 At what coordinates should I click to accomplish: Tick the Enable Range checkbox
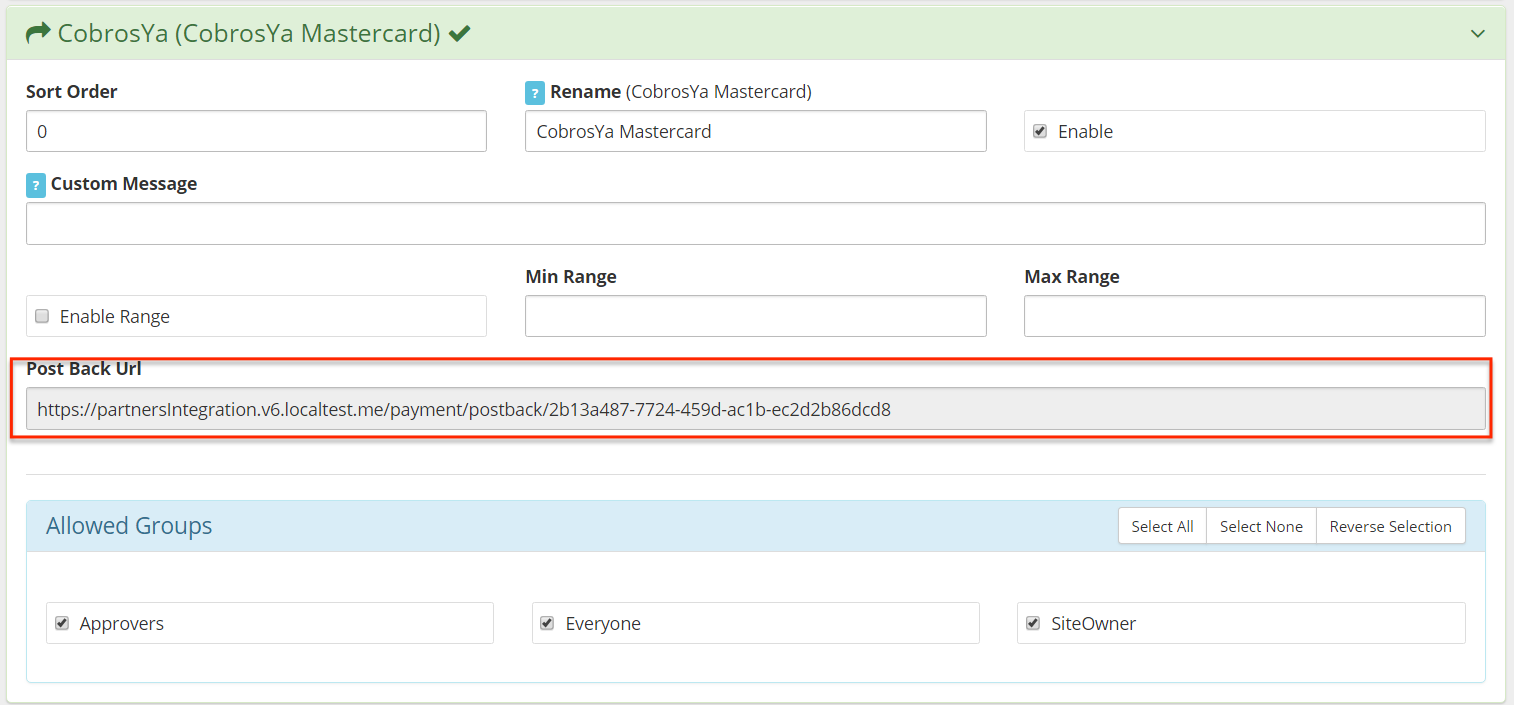coord(42,316)
